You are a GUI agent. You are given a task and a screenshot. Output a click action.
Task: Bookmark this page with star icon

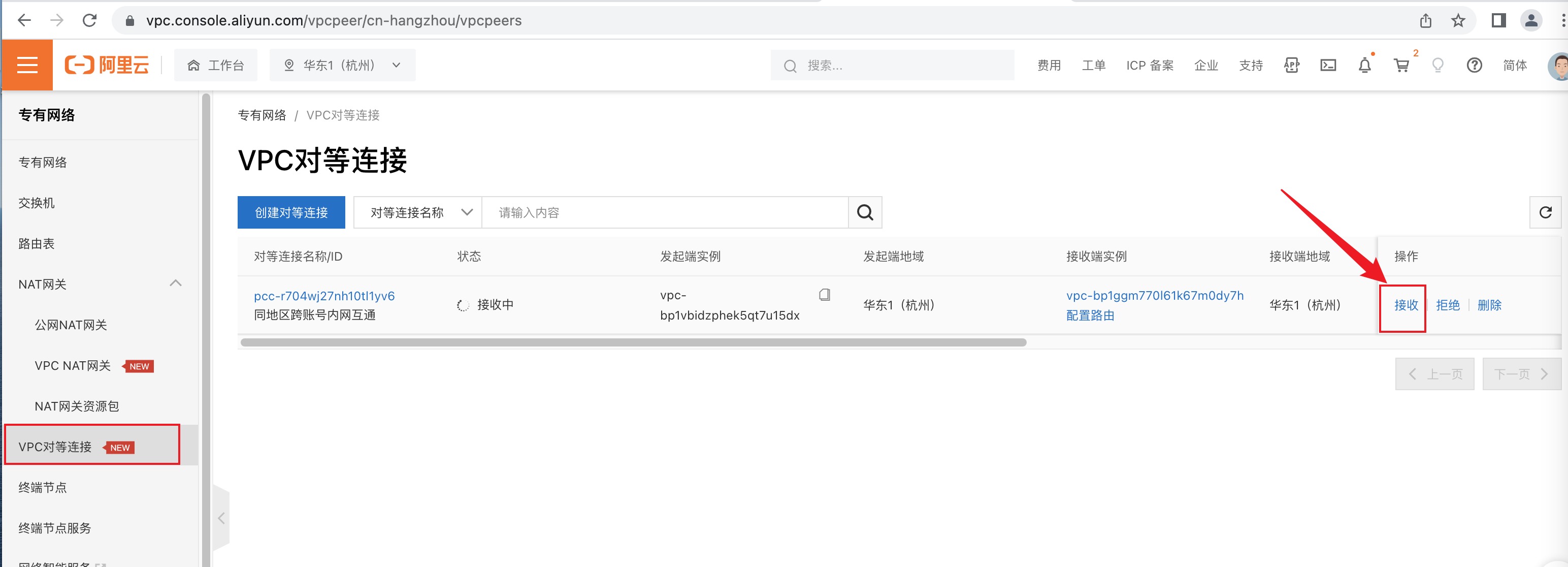pos(1458,21)
